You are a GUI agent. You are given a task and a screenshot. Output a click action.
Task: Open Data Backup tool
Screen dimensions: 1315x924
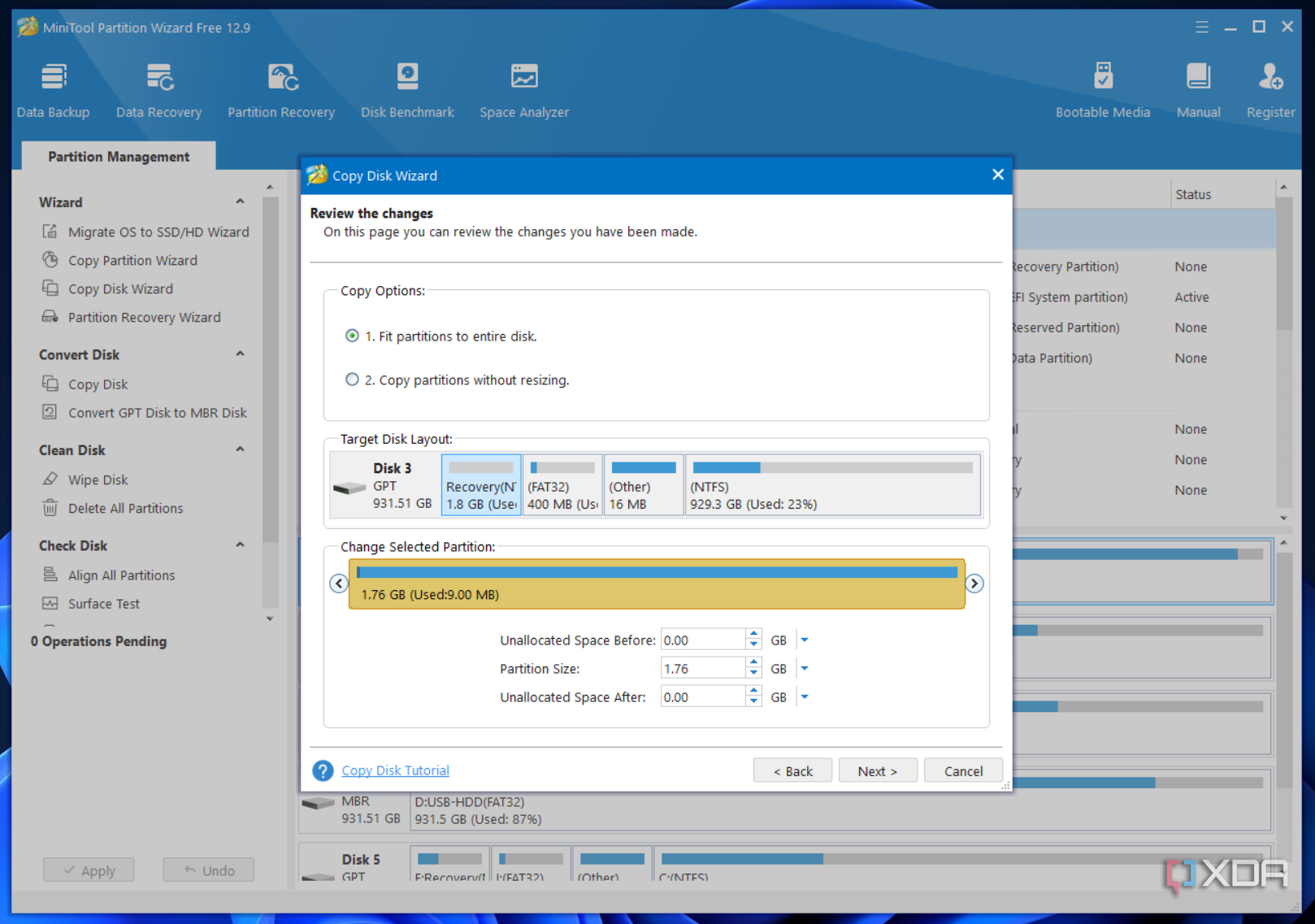pos(53,90)
